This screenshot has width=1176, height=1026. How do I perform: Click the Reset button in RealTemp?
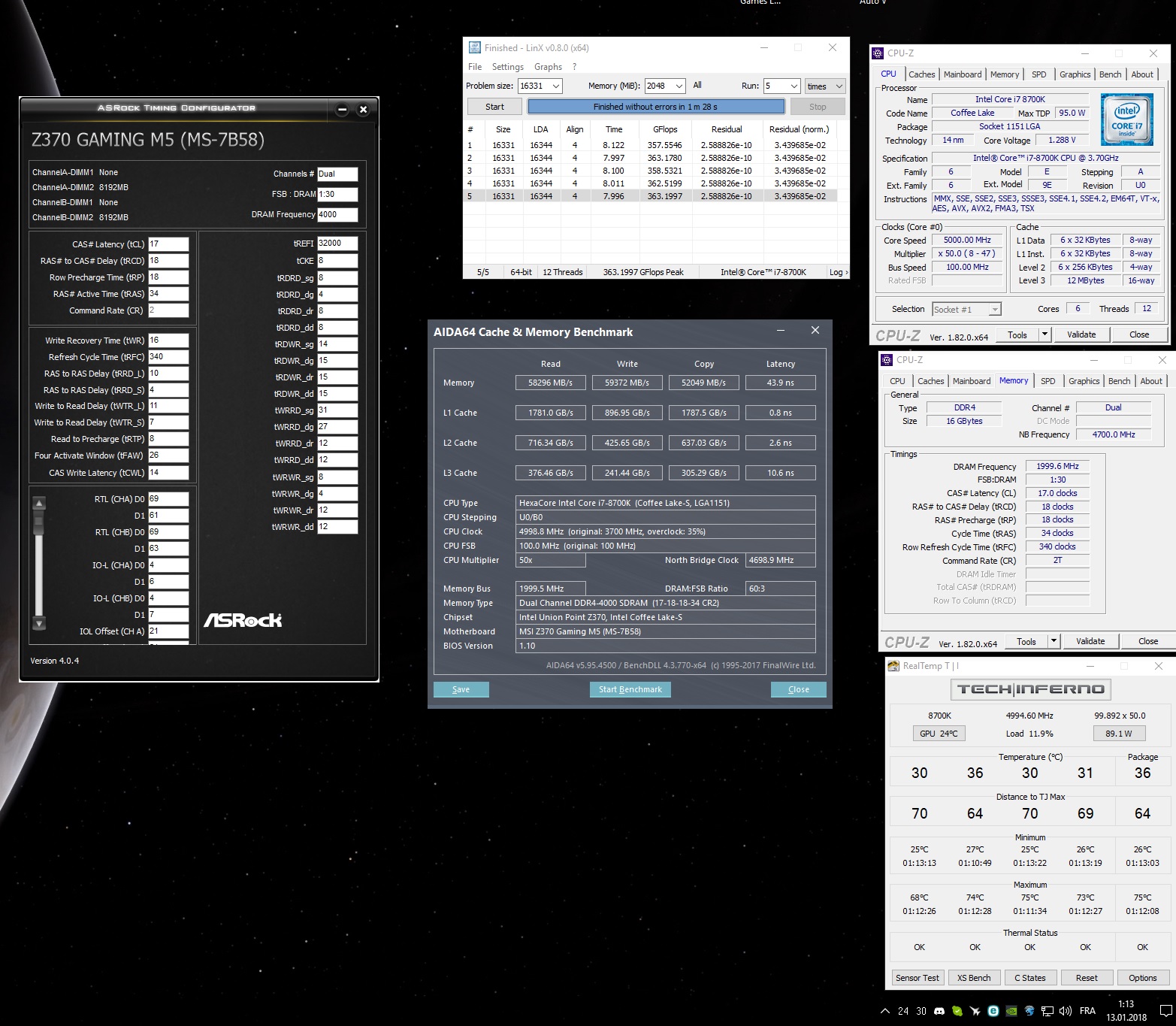[x=1087, y=978]
